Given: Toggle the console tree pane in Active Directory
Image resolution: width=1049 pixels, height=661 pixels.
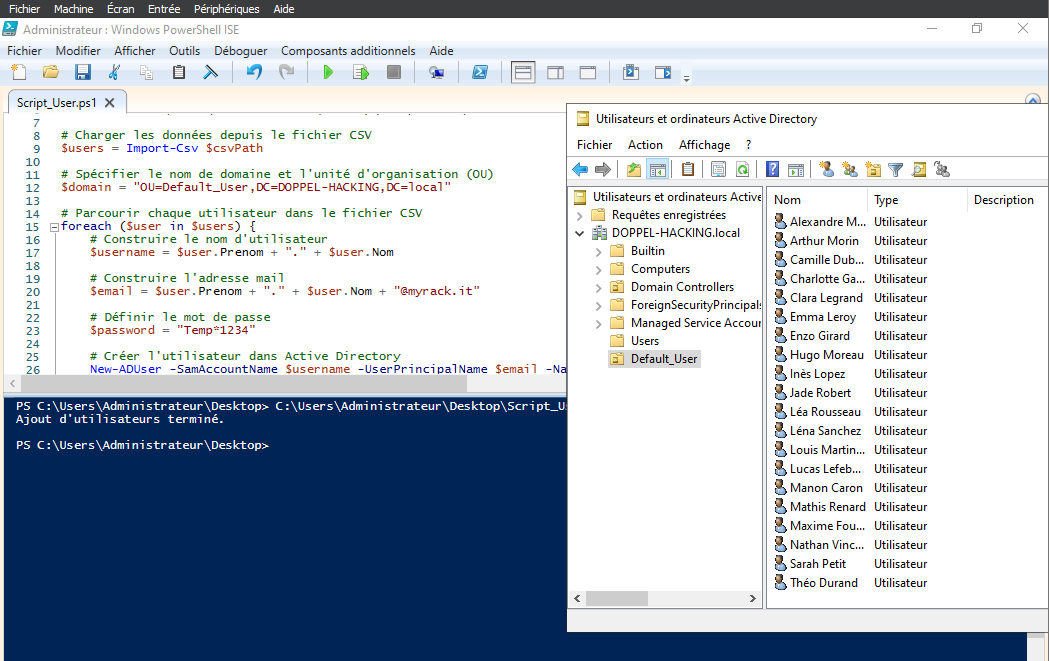Looking at the screenshot, I should [x=658, y=170].
